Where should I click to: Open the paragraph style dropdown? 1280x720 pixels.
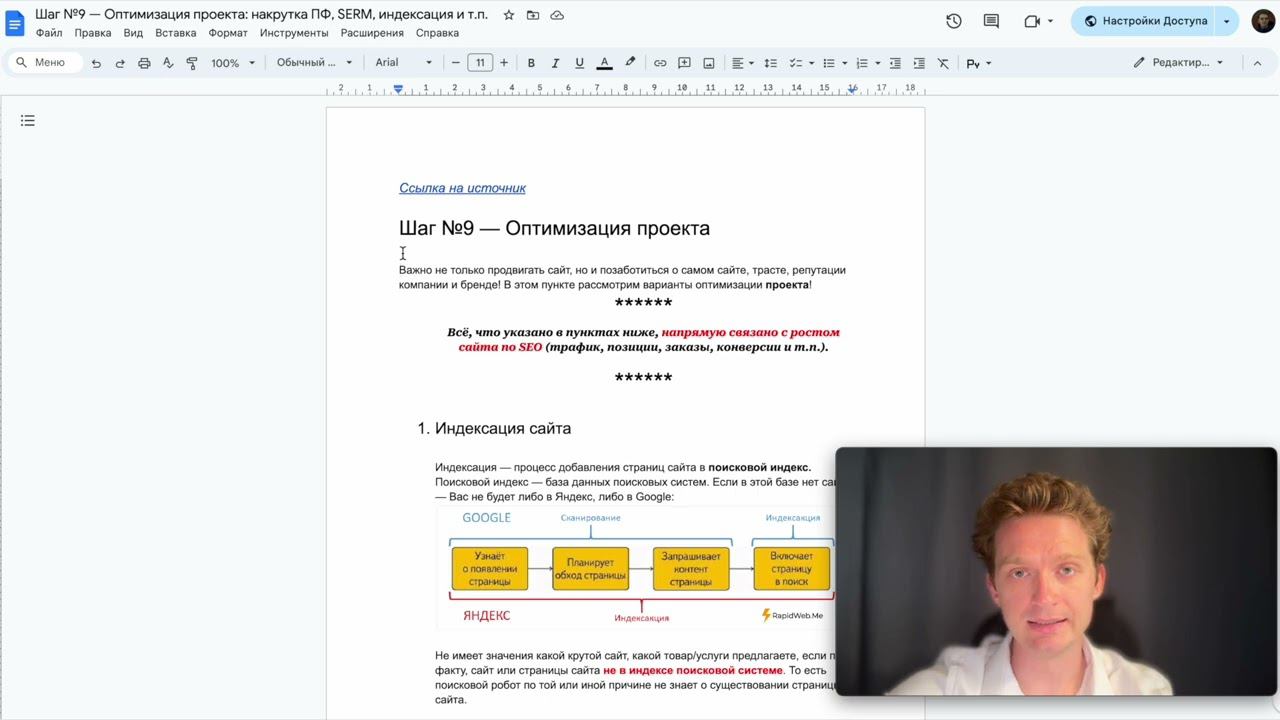pos(314,63)
